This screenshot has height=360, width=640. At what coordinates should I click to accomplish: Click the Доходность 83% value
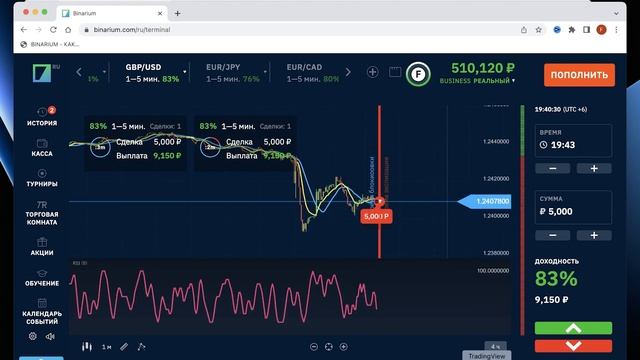(556, 279)
